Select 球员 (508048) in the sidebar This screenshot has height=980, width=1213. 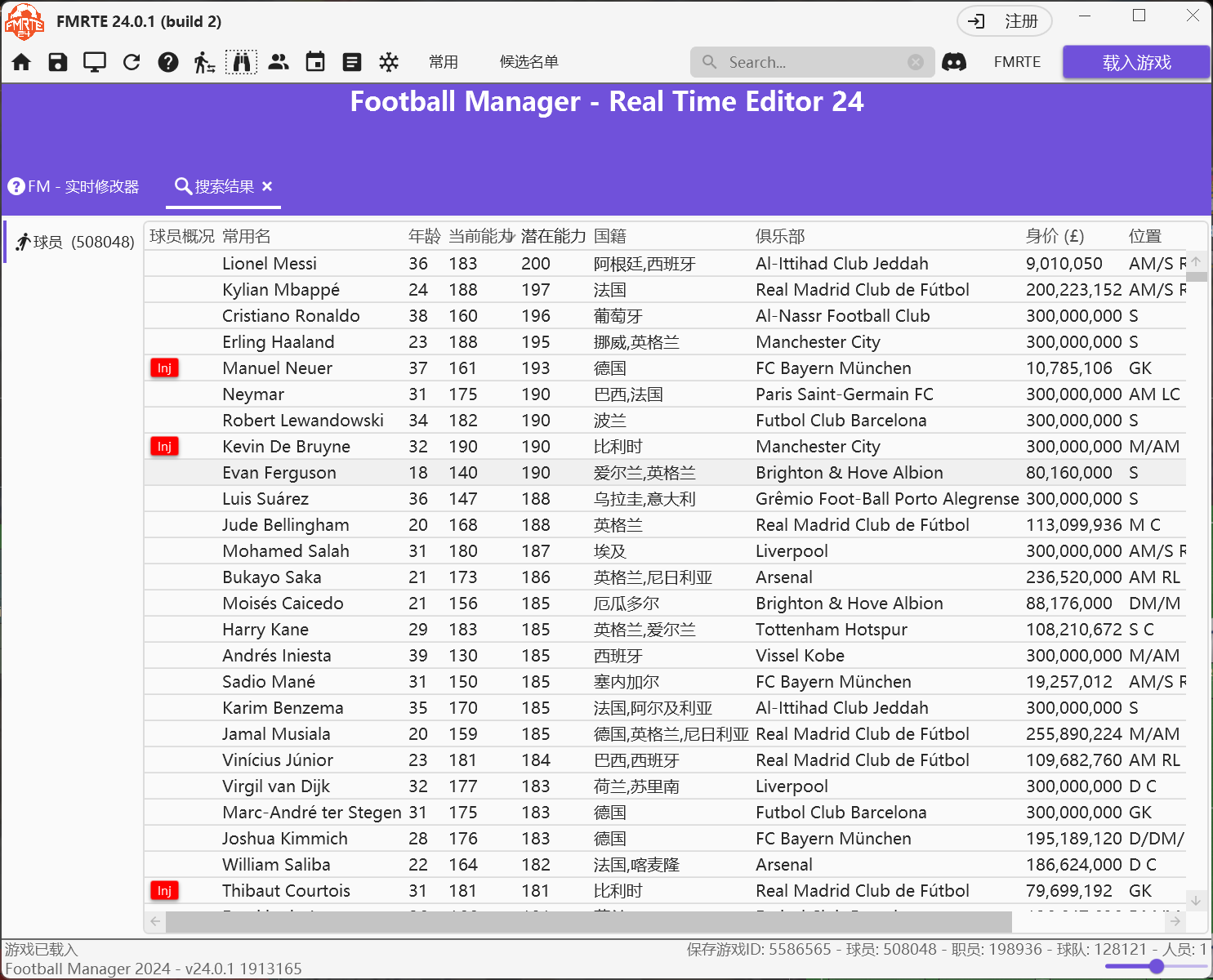point(75,242)
